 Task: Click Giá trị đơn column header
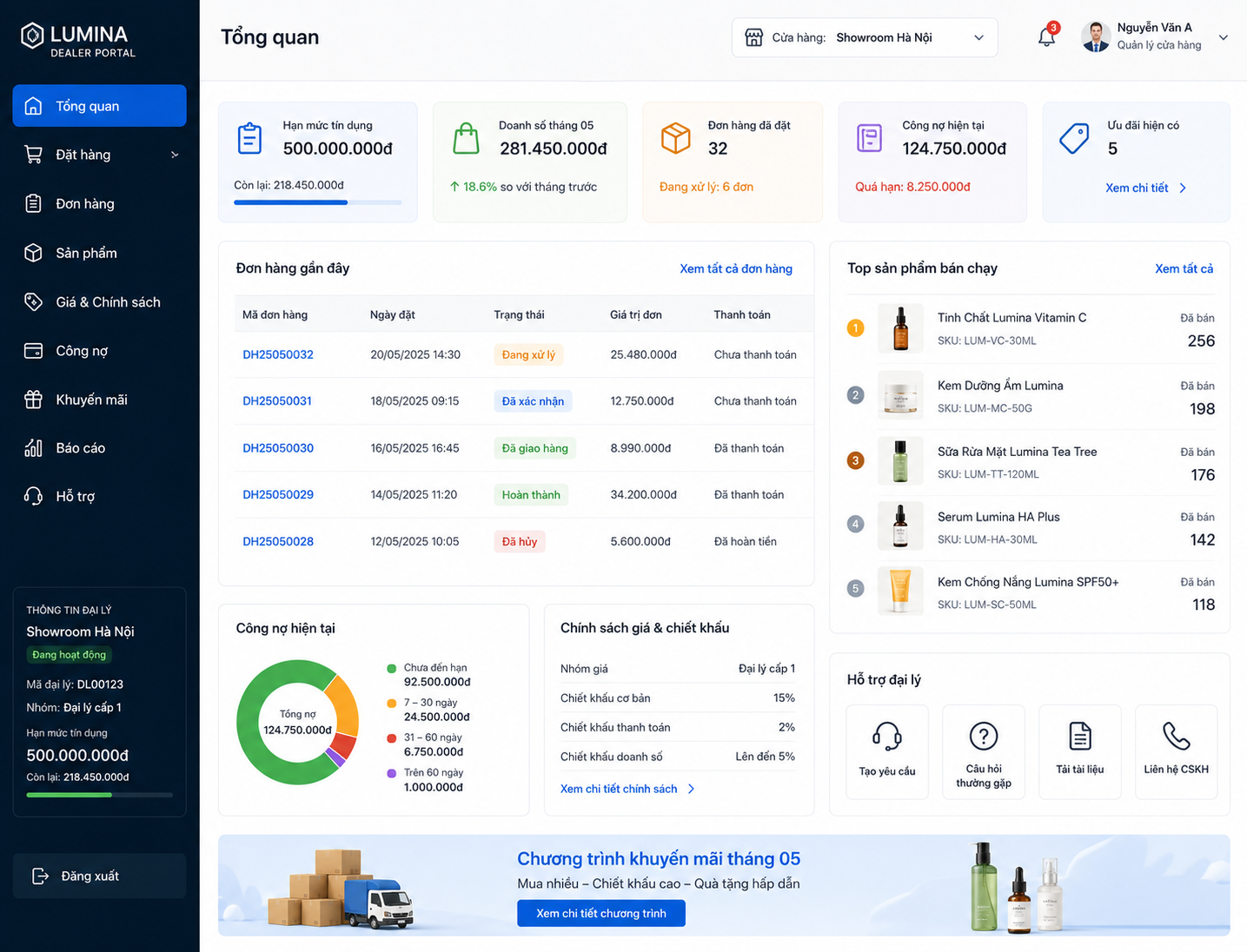636,314
